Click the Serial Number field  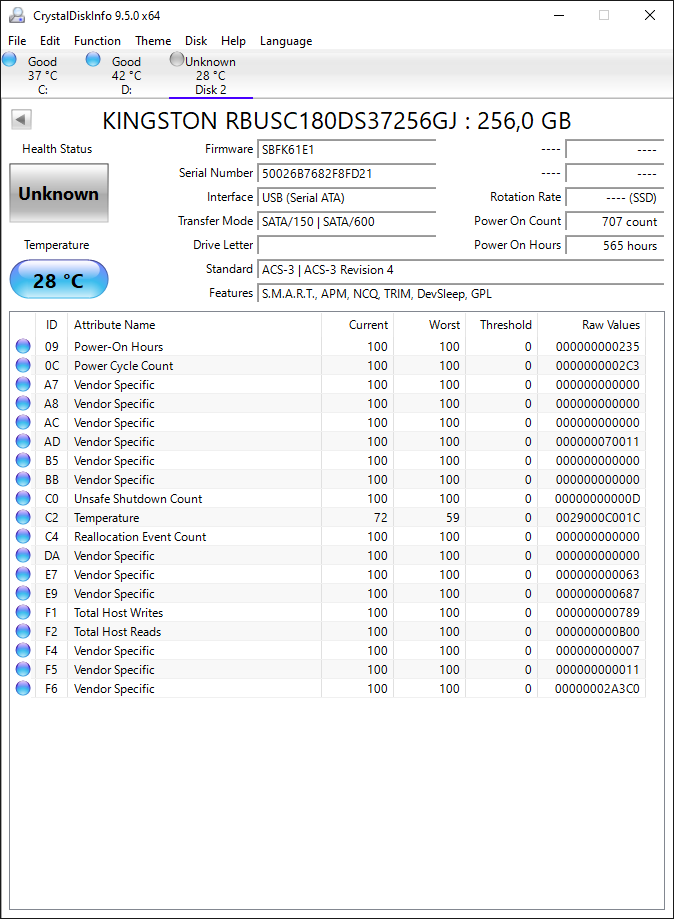click(346, 173)
